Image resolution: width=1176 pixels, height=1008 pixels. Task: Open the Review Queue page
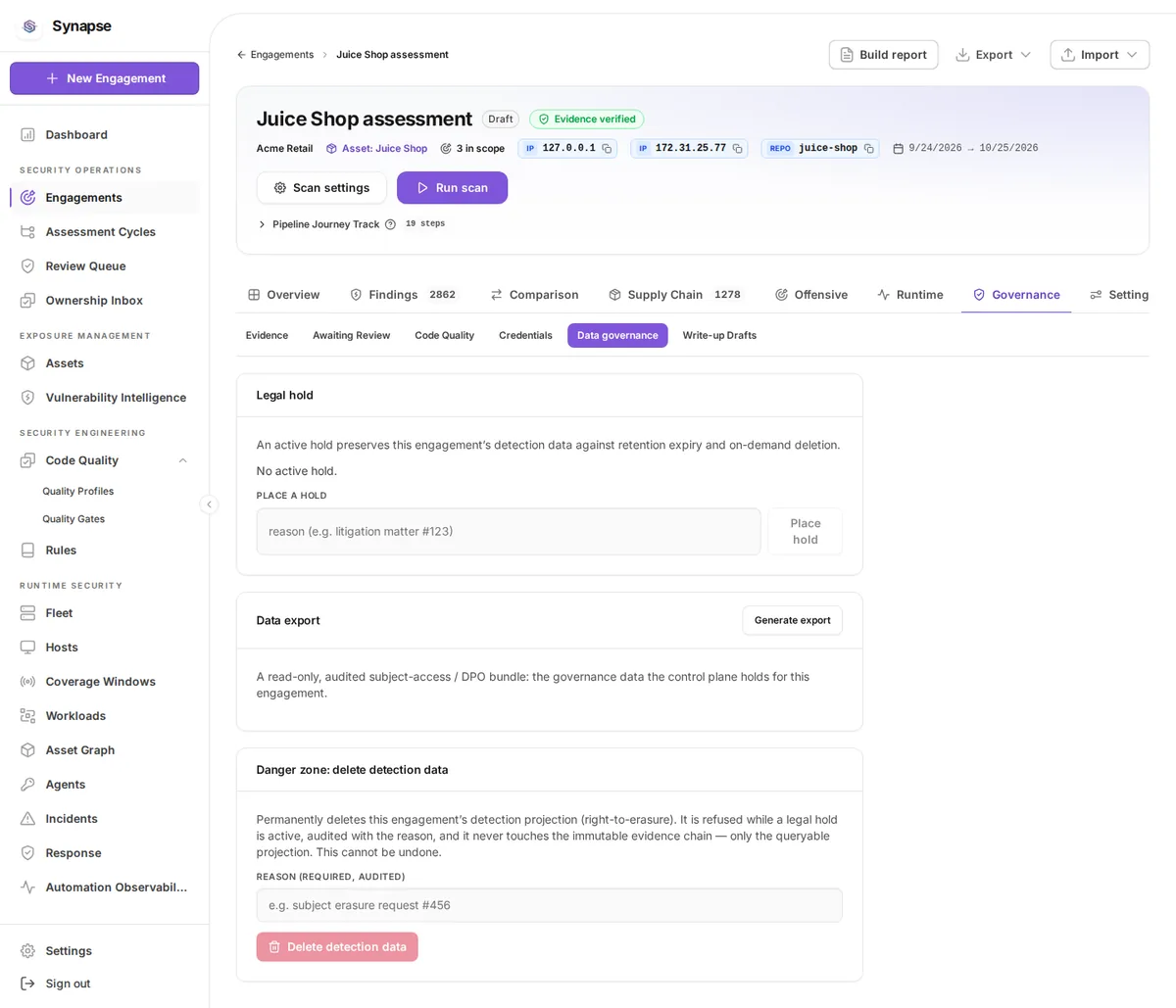pos(104,265)
